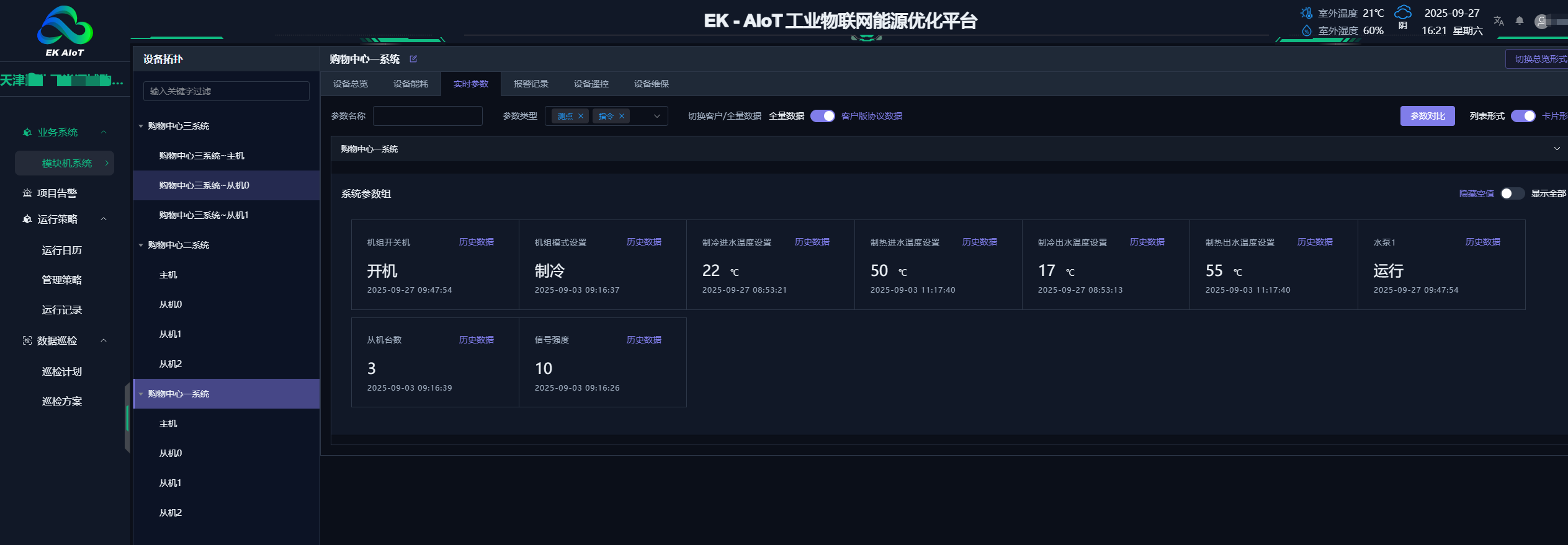
Task: Open the 参数类型 dropdown arrow
Action: (656, 116)
